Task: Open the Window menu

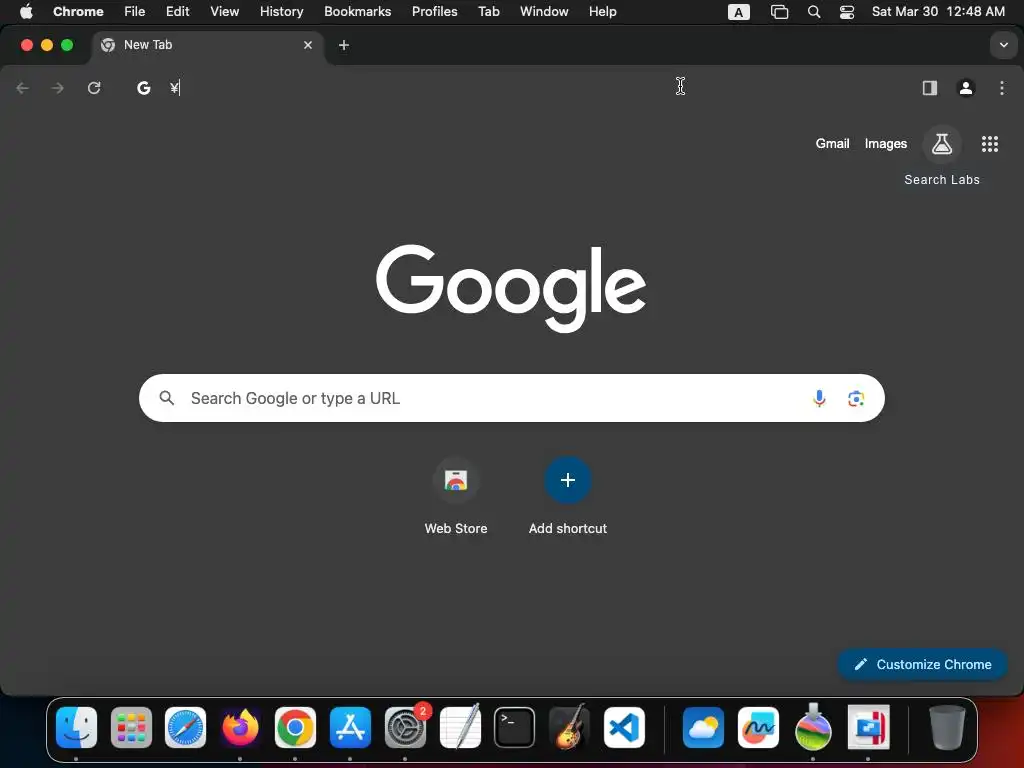Action: 544,12
